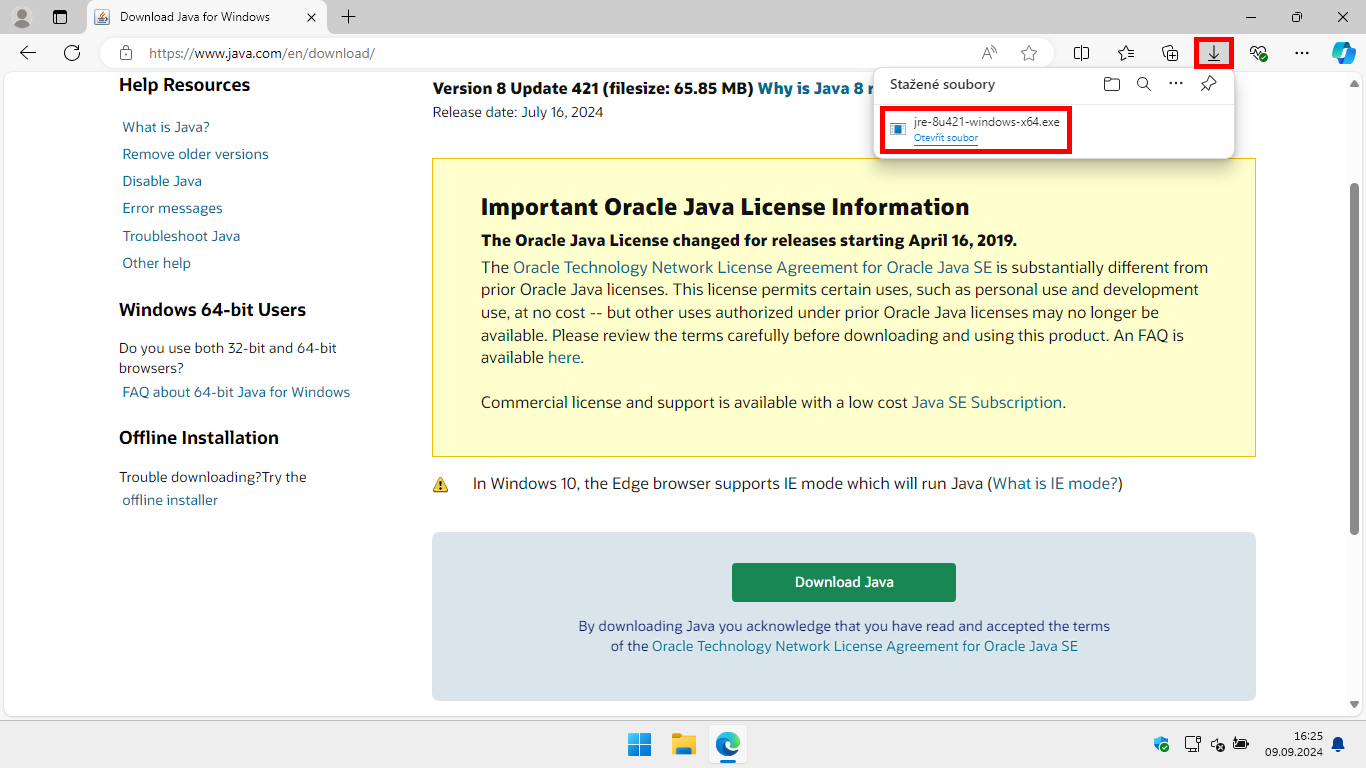Close the Download Java for Windows tab
The image size is (1366, 768).
(x=312, y=17)
